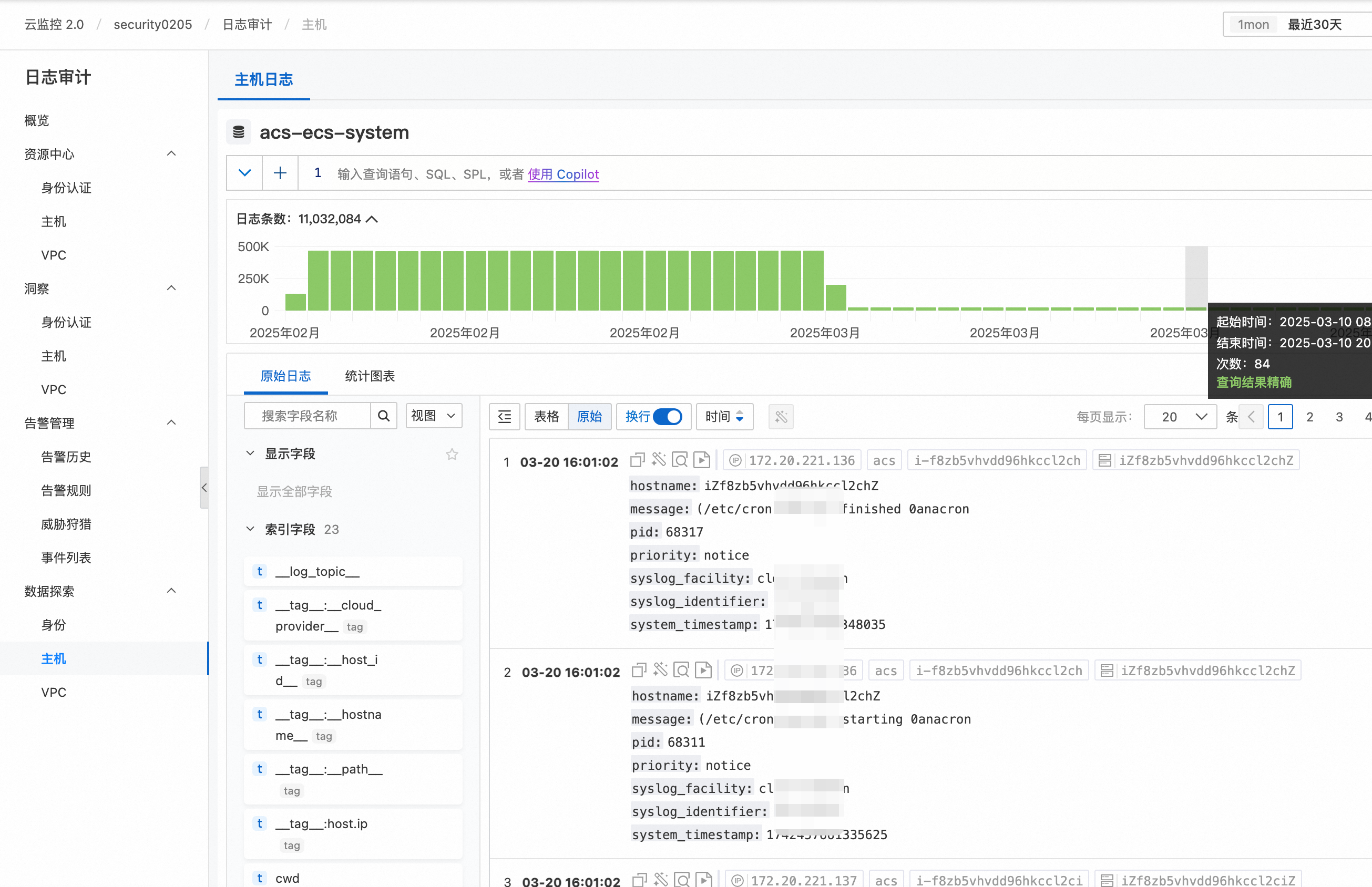Open the 每页显示 20 page size dropdown
The width and height of the screenshot is (1372, 887).
(x=1180, y=417)
